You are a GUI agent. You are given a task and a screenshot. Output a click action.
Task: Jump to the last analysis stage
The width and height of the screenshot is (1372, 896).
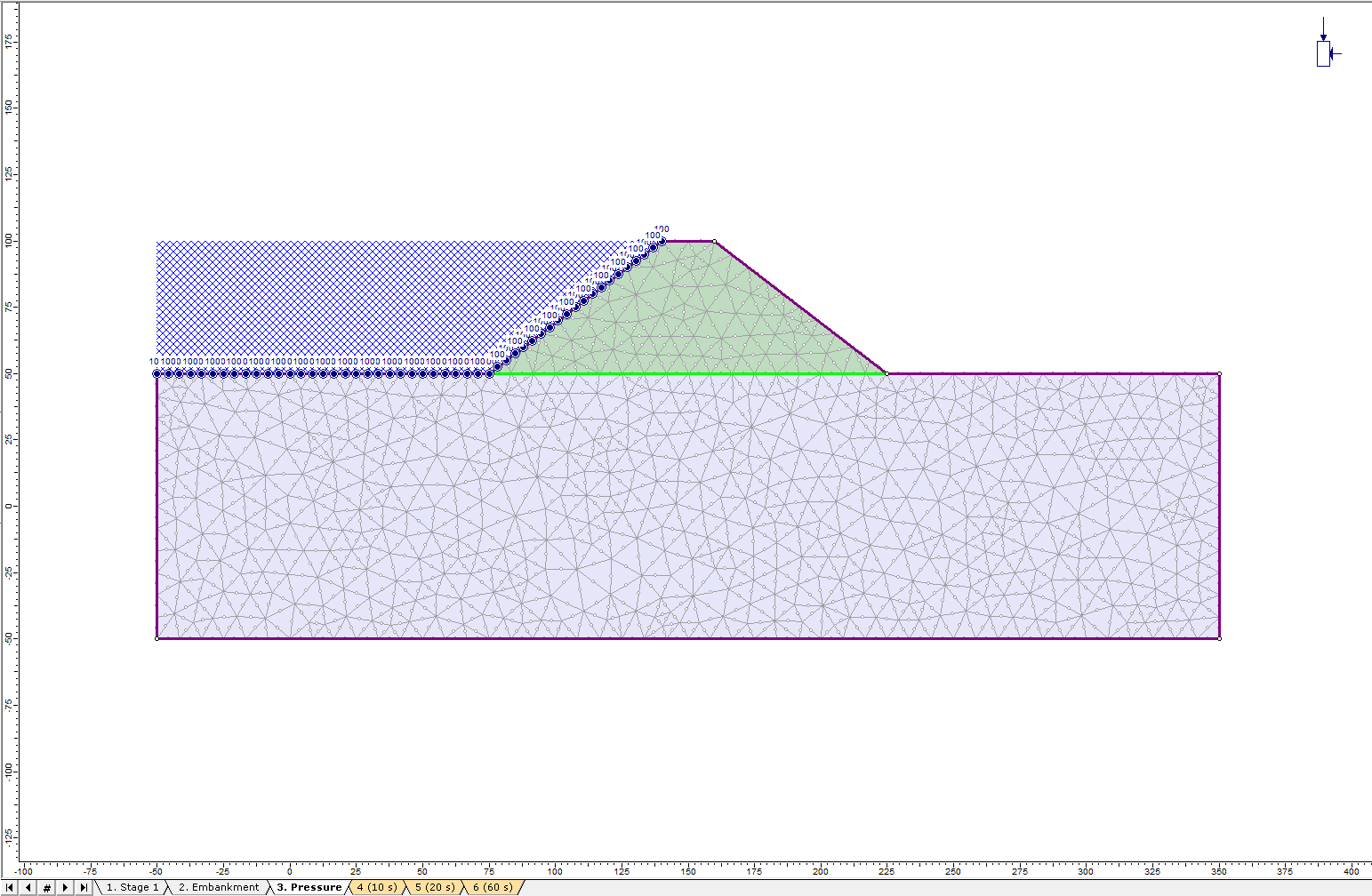(x=84, y=886)
